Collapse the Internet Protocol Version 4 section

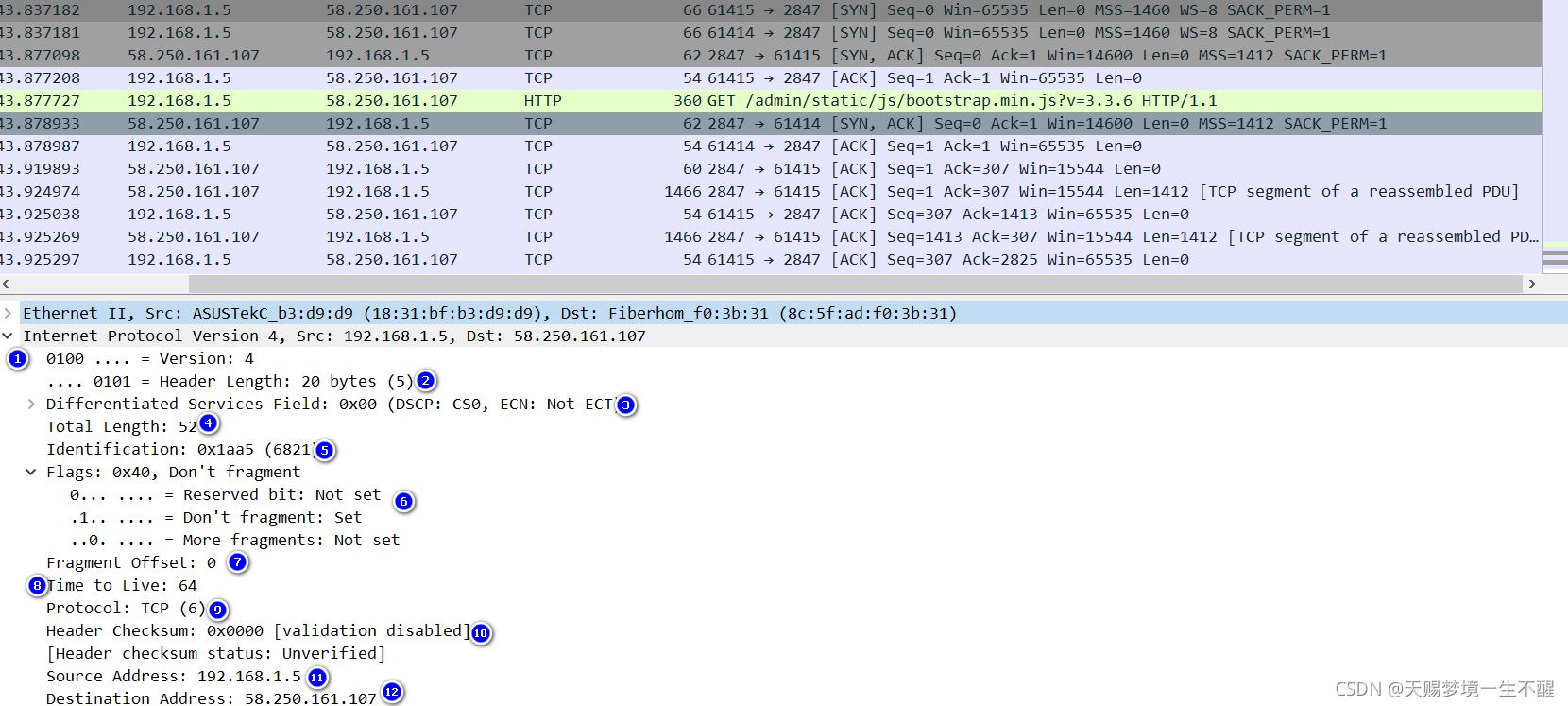[x=8, y=336]
